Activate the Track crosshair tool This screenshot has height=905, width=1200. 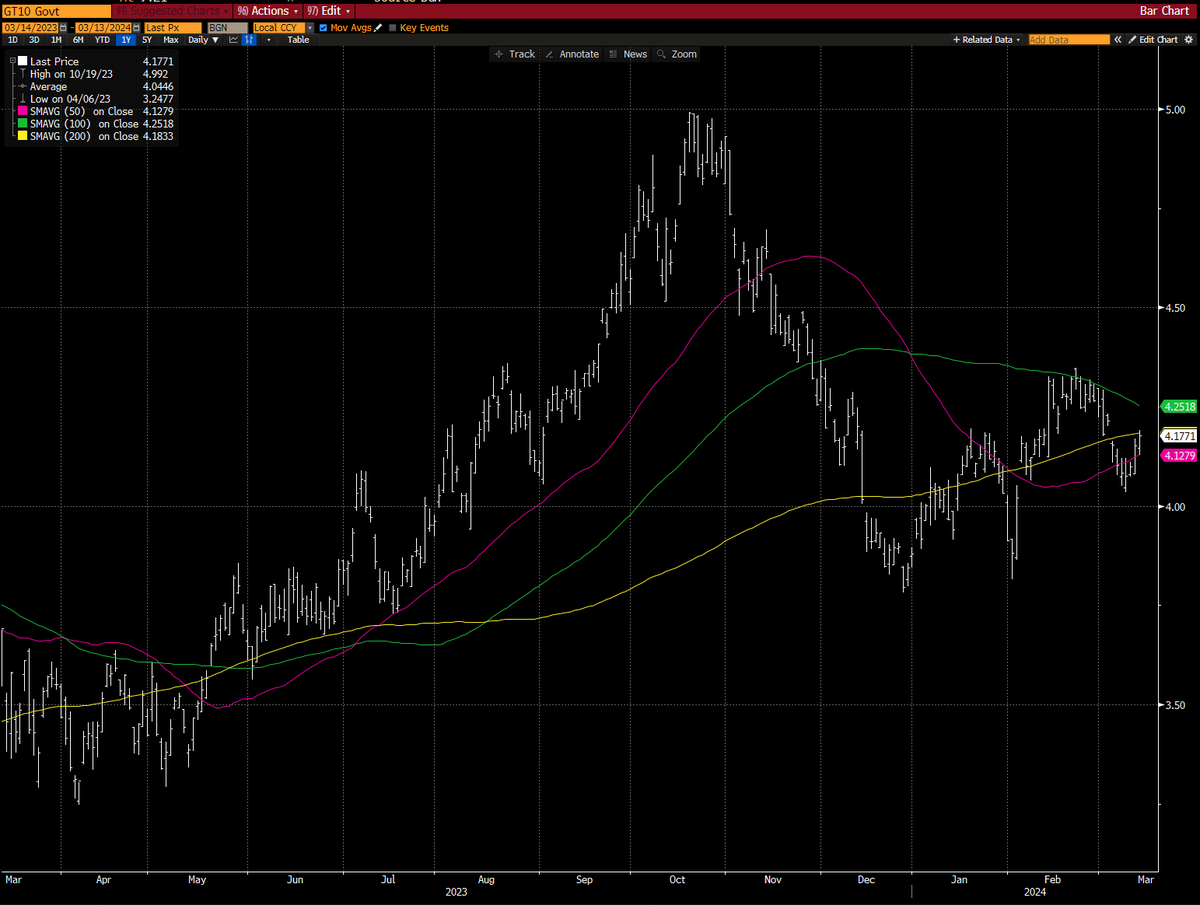514,54
